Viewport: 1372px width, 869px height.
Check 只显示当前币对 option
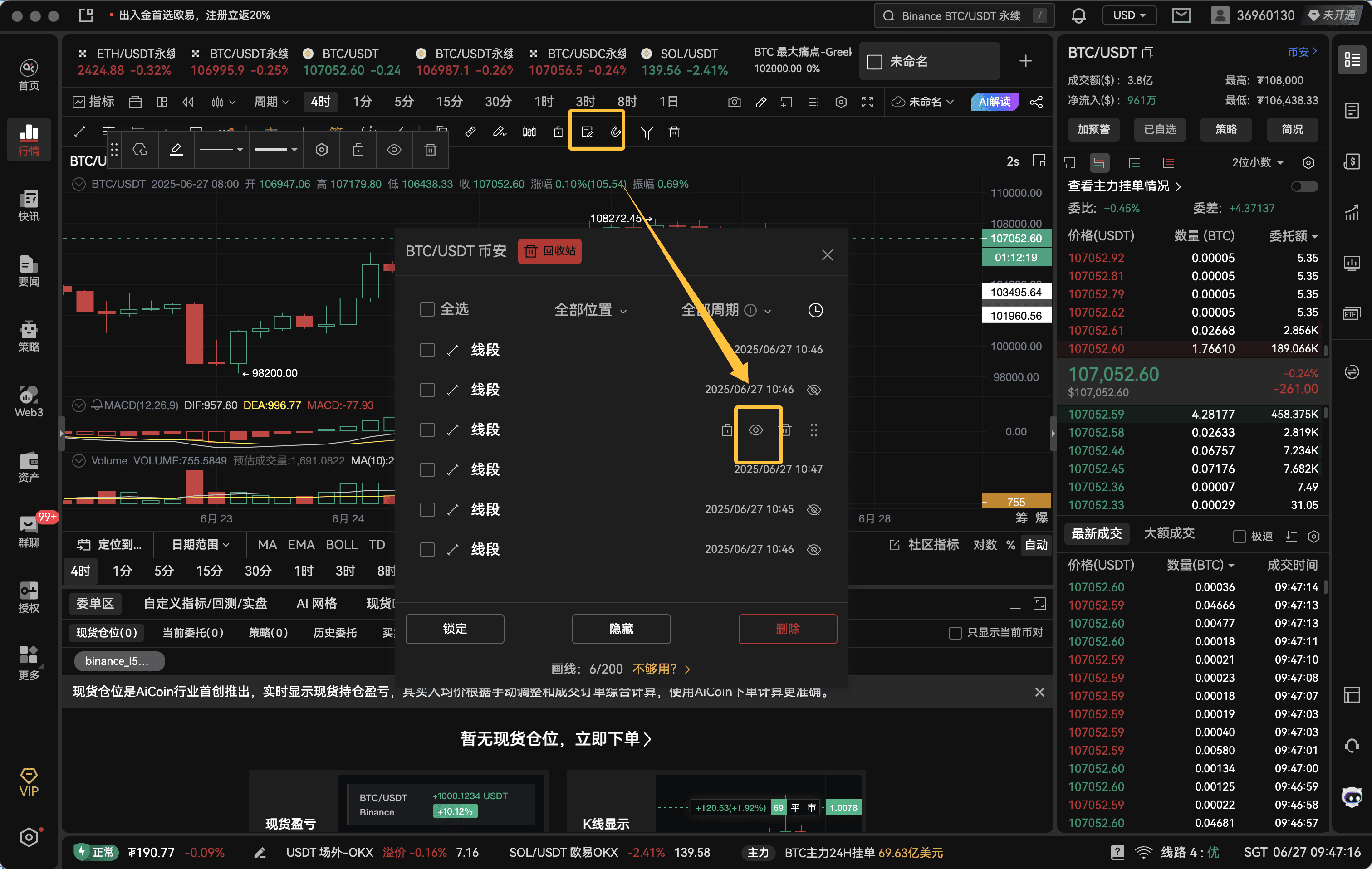[x=955, y=633]
